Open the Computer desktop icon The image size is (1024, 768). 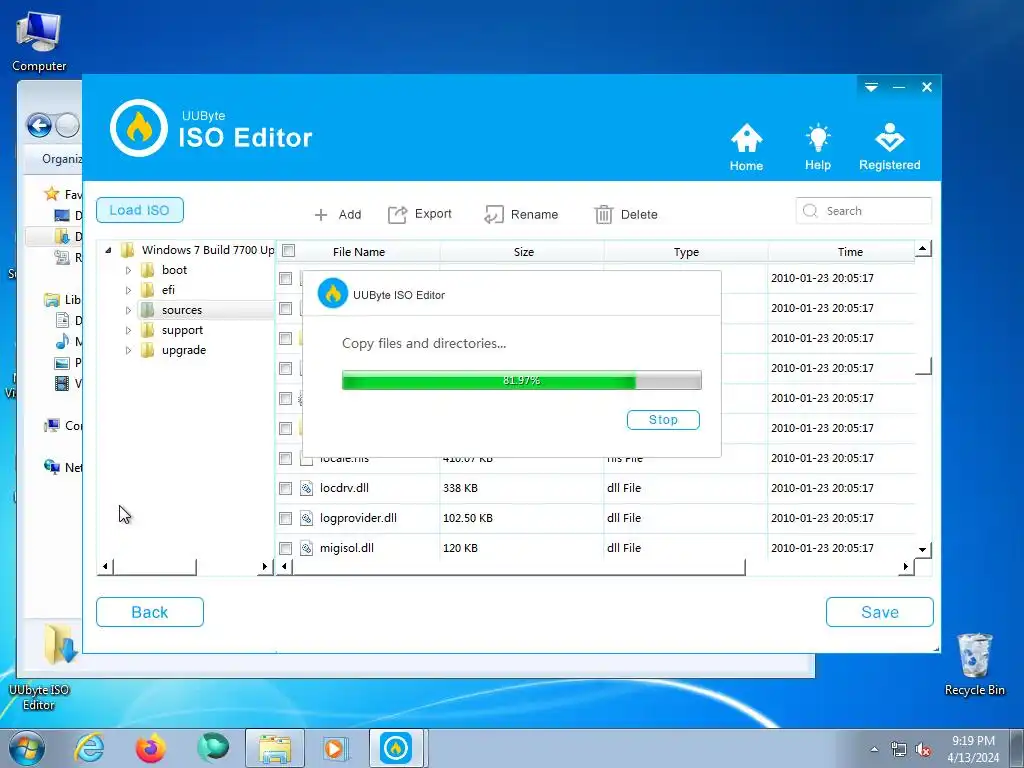tap(39, 41)
